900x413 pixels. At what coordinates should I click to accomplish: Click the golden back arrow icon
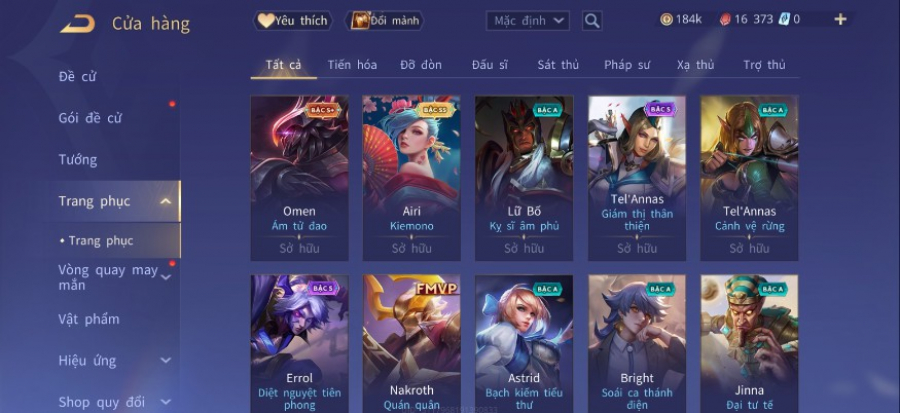(x=77, y=24)
